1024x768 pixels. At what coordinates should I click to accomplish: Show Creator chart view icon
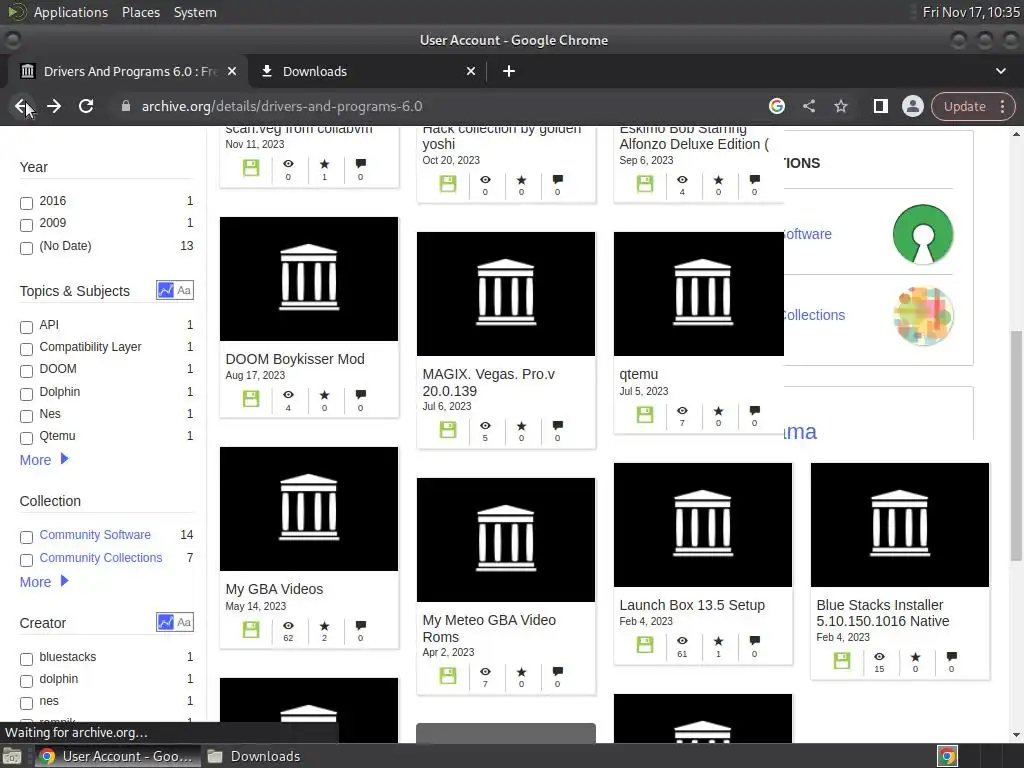(166, 622)
